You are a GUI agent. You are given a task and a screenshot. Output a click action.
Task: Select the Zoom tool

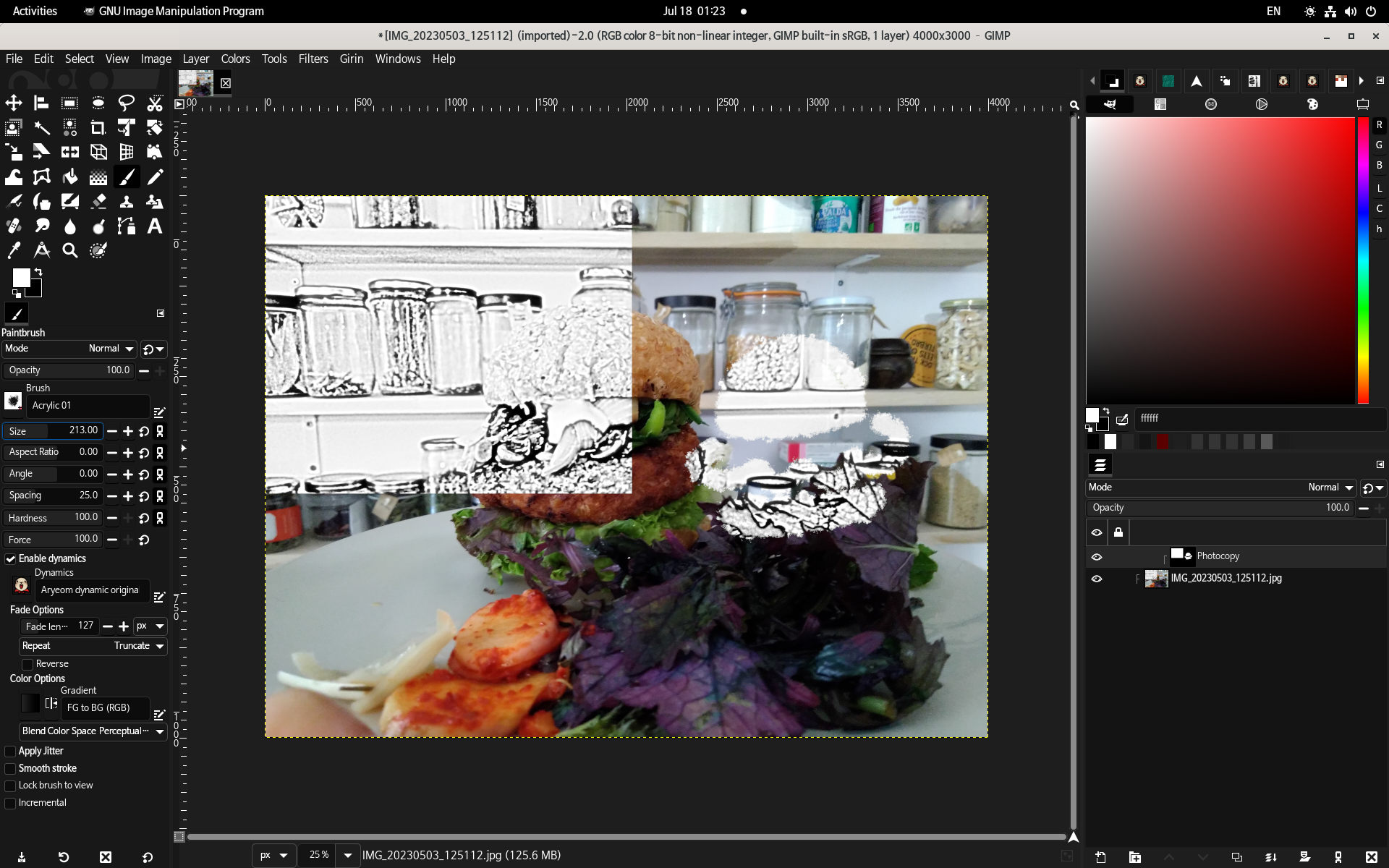coord(70,250)
